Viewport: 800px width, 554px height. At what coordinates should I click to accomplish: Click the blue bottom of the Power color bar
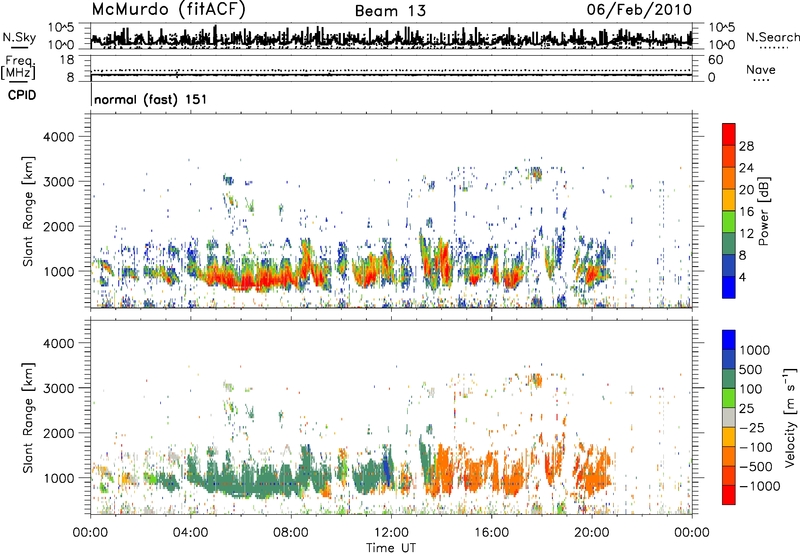pos(729,287)
